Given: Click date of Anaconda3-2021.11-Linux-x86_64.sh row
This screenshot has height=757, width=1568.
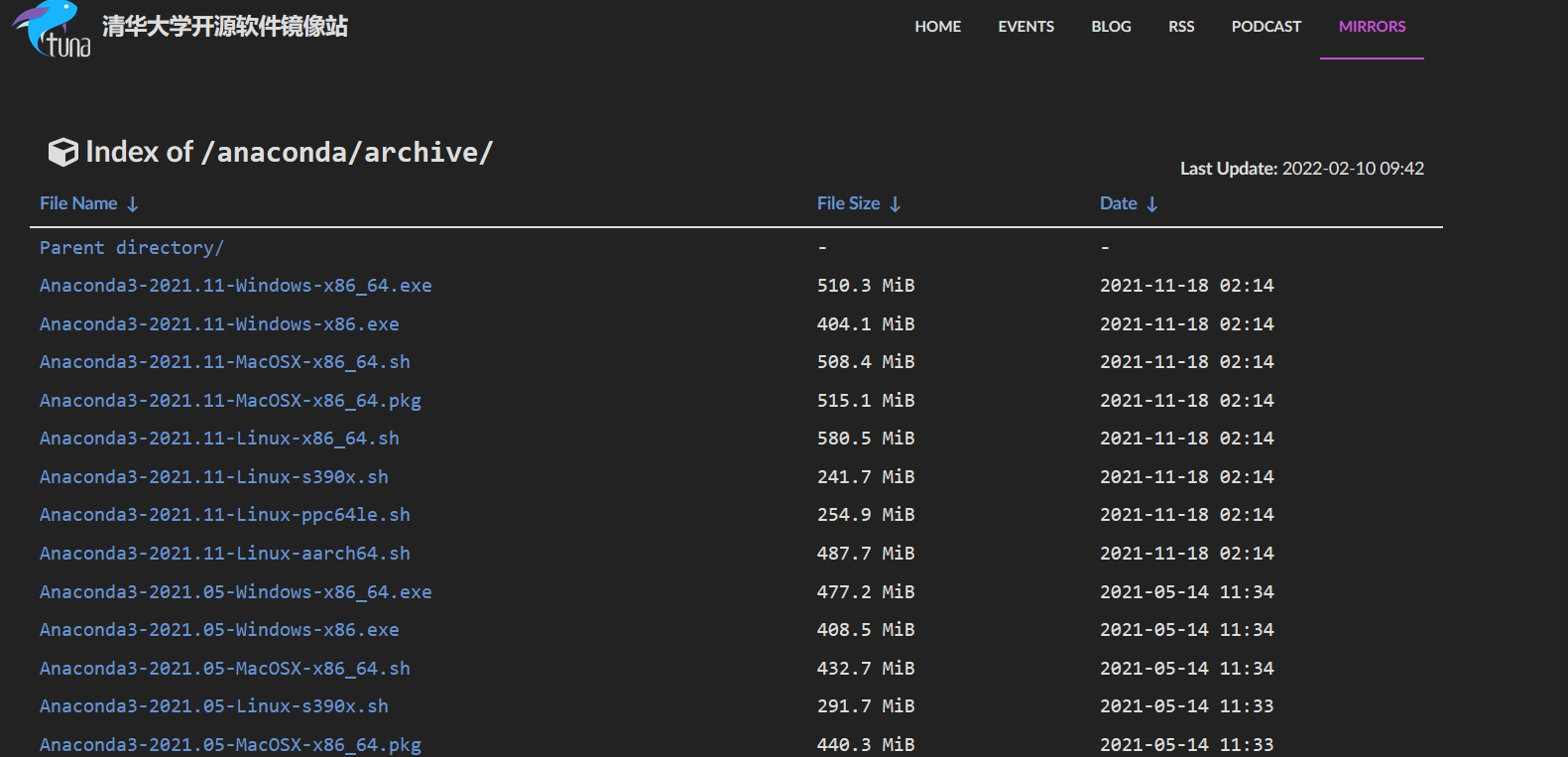Looking at the screenshot, I should coord(1187,439).
